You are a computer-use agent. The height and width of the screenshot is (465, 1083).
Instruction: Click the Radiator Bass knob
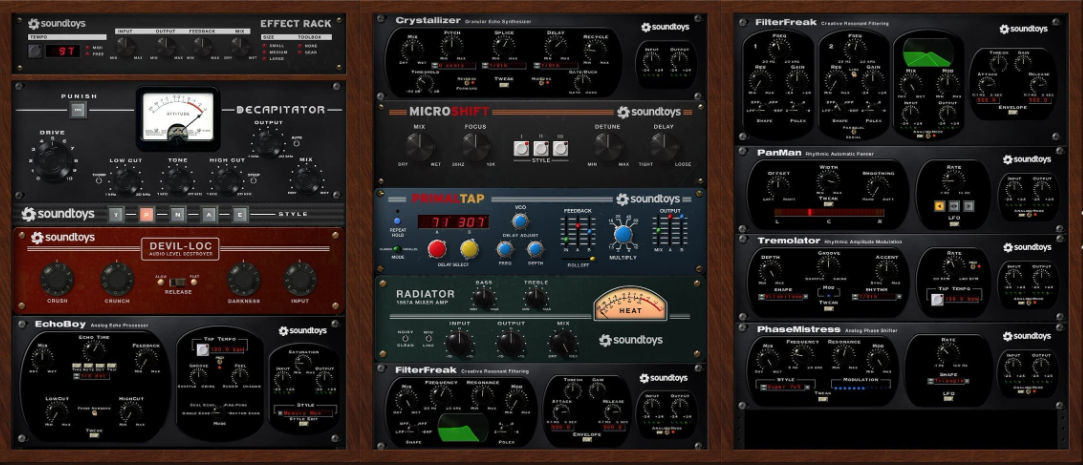(x=483, y=298)
